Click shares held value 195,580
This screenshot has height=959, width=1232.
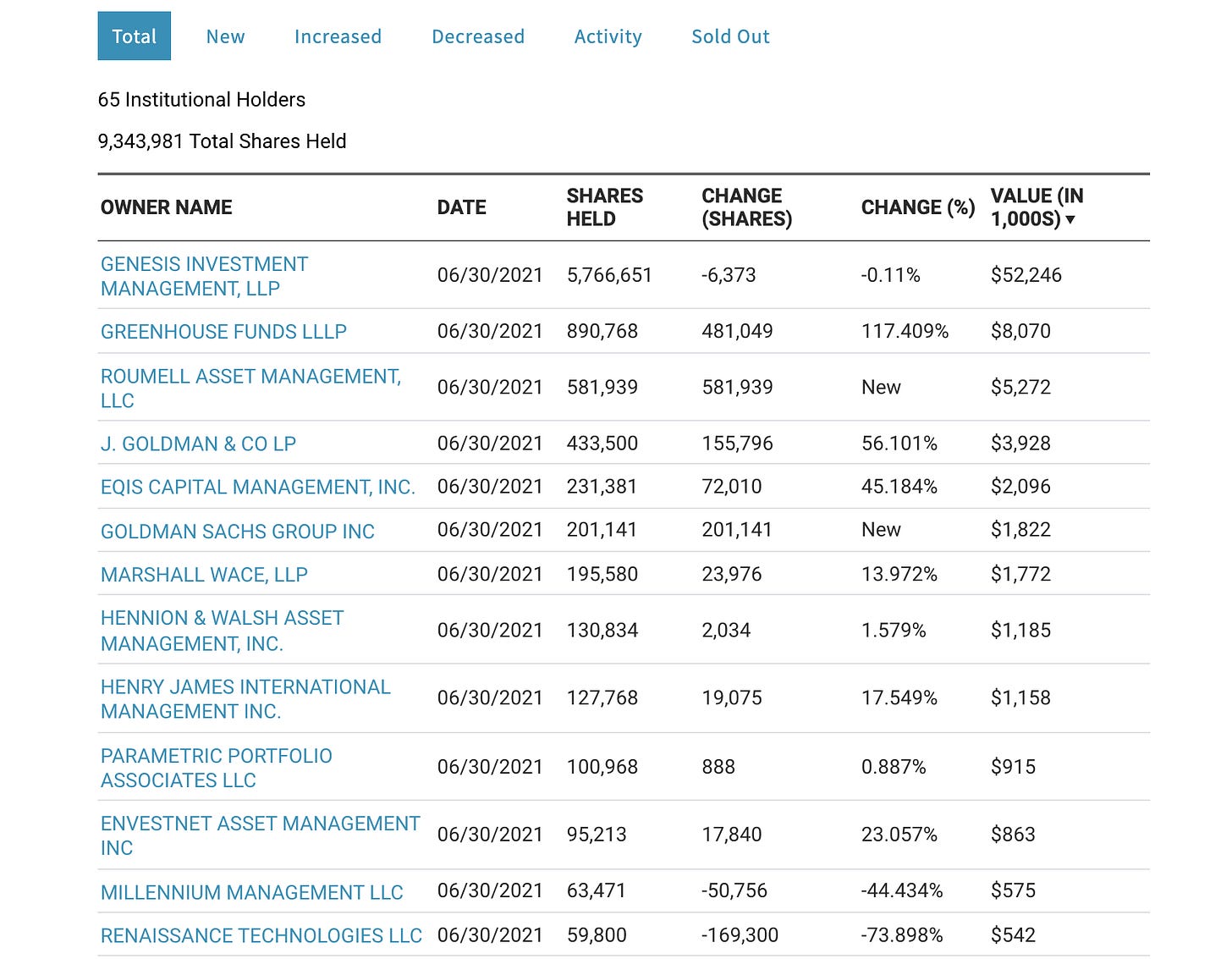coord(602,574)
